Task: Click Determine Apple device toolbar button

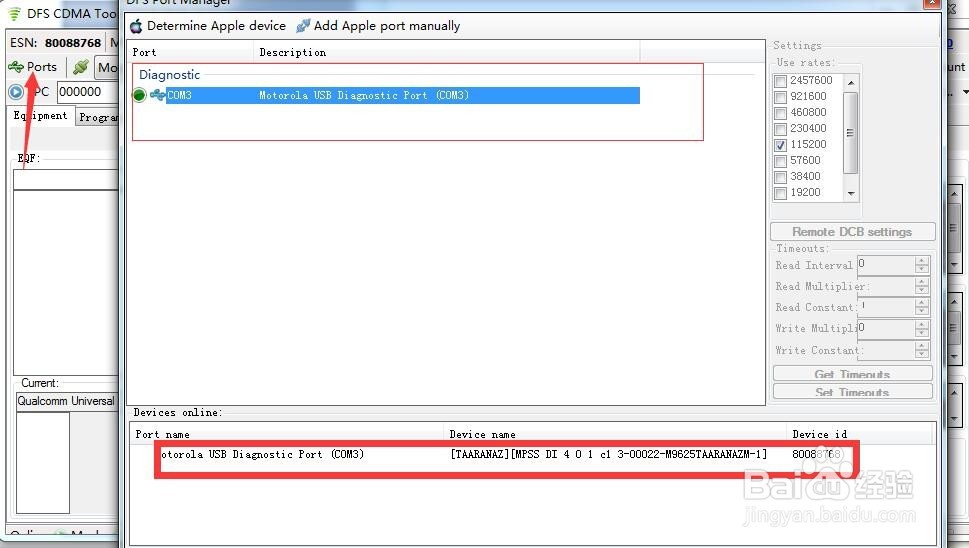Action: 208,26
